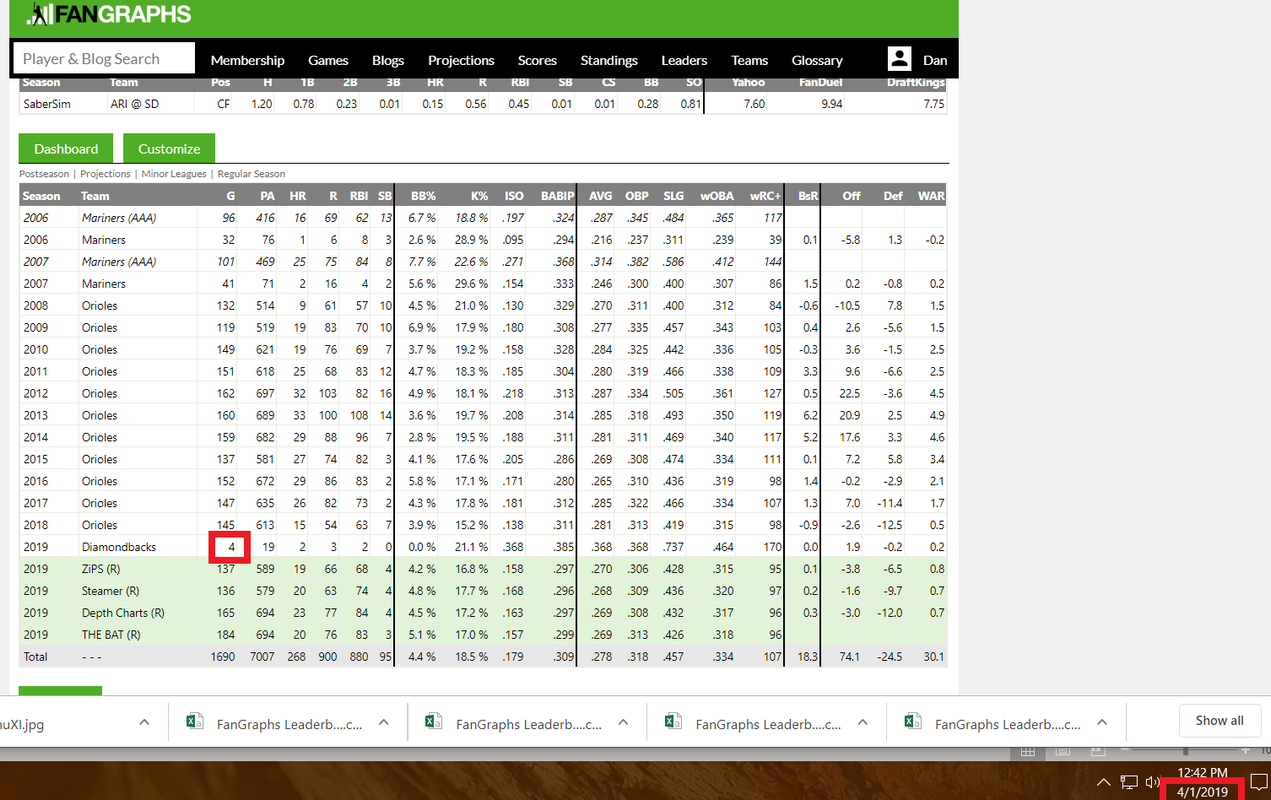Click the Yahoo column header
This screenshot has width=1271, height=800.
tap(749, 83)
